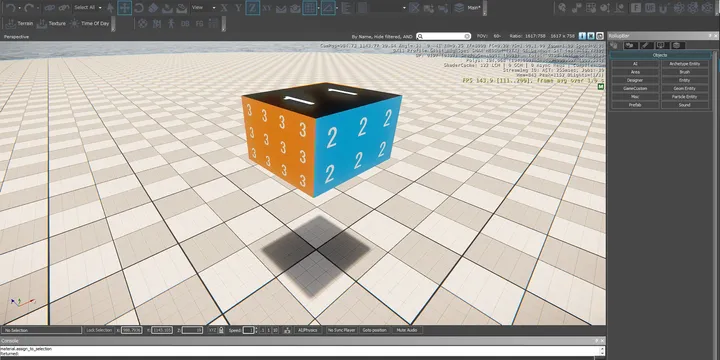Switch to RollupBar Modeling tab

646,45
